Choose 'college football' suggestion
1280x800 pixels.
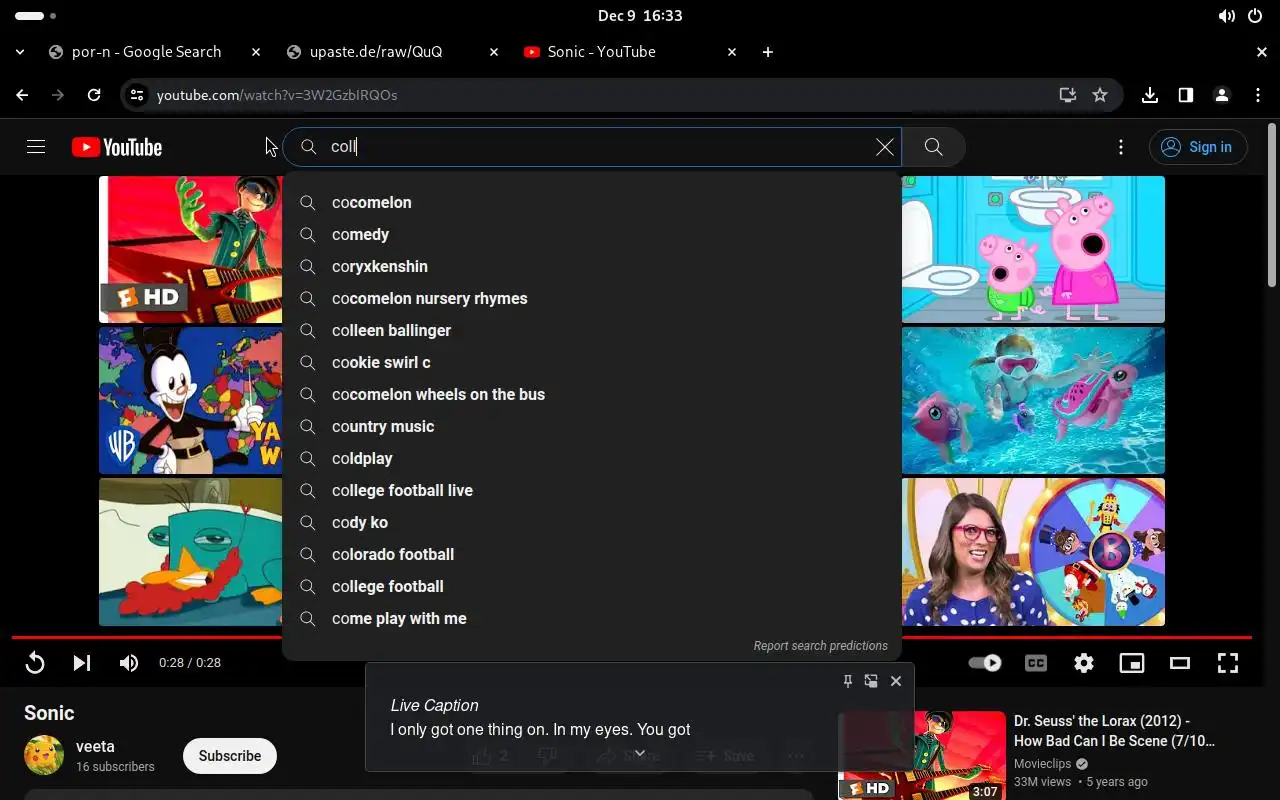point(592,586)
